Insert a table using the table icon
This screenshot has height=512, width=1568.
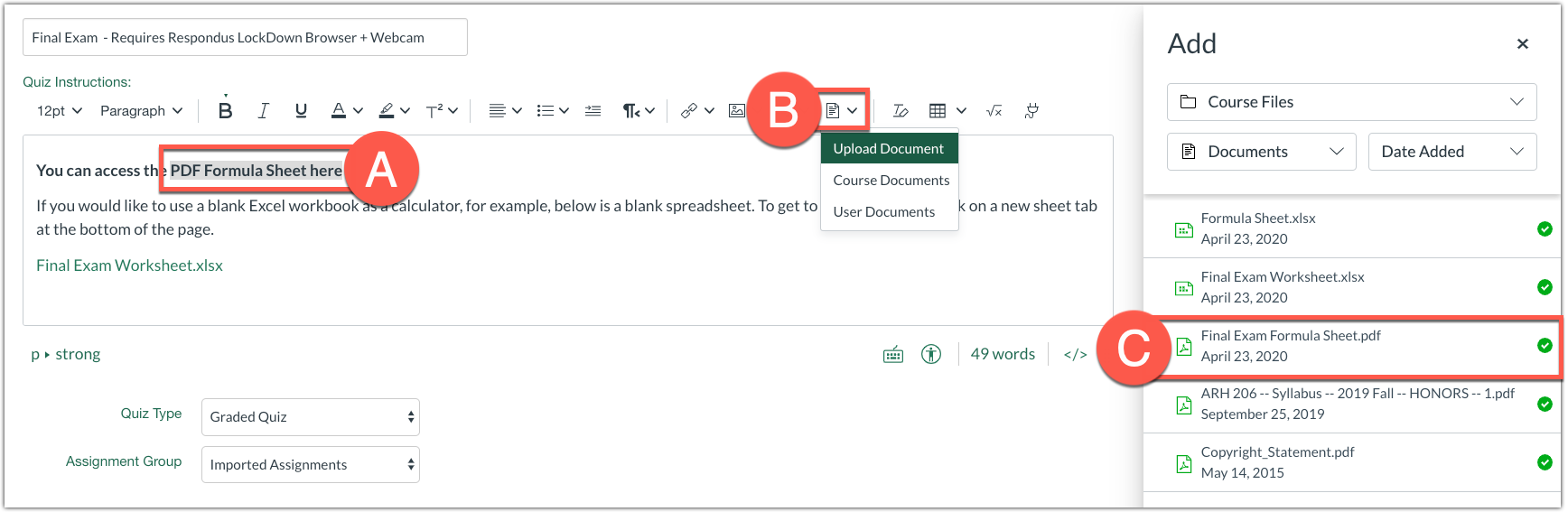click(938, 110)
